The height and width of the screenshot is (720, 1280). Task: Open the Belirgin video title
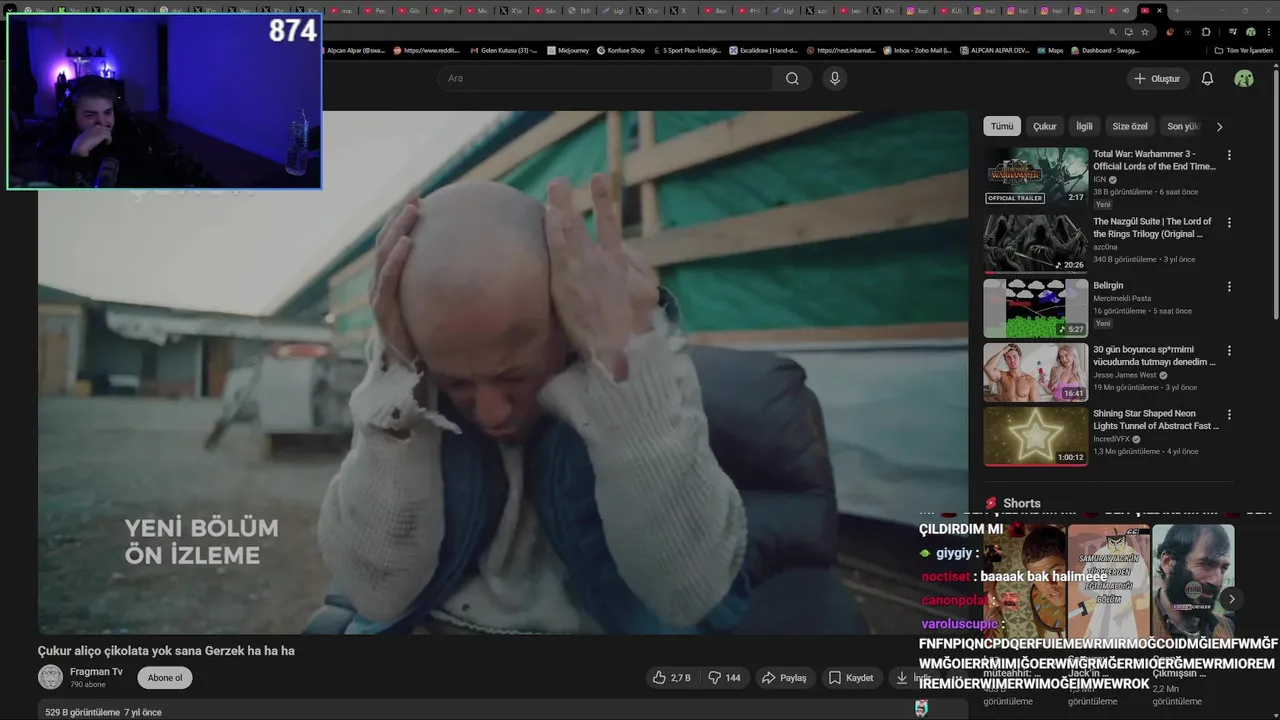click(x=1108, y=285)
